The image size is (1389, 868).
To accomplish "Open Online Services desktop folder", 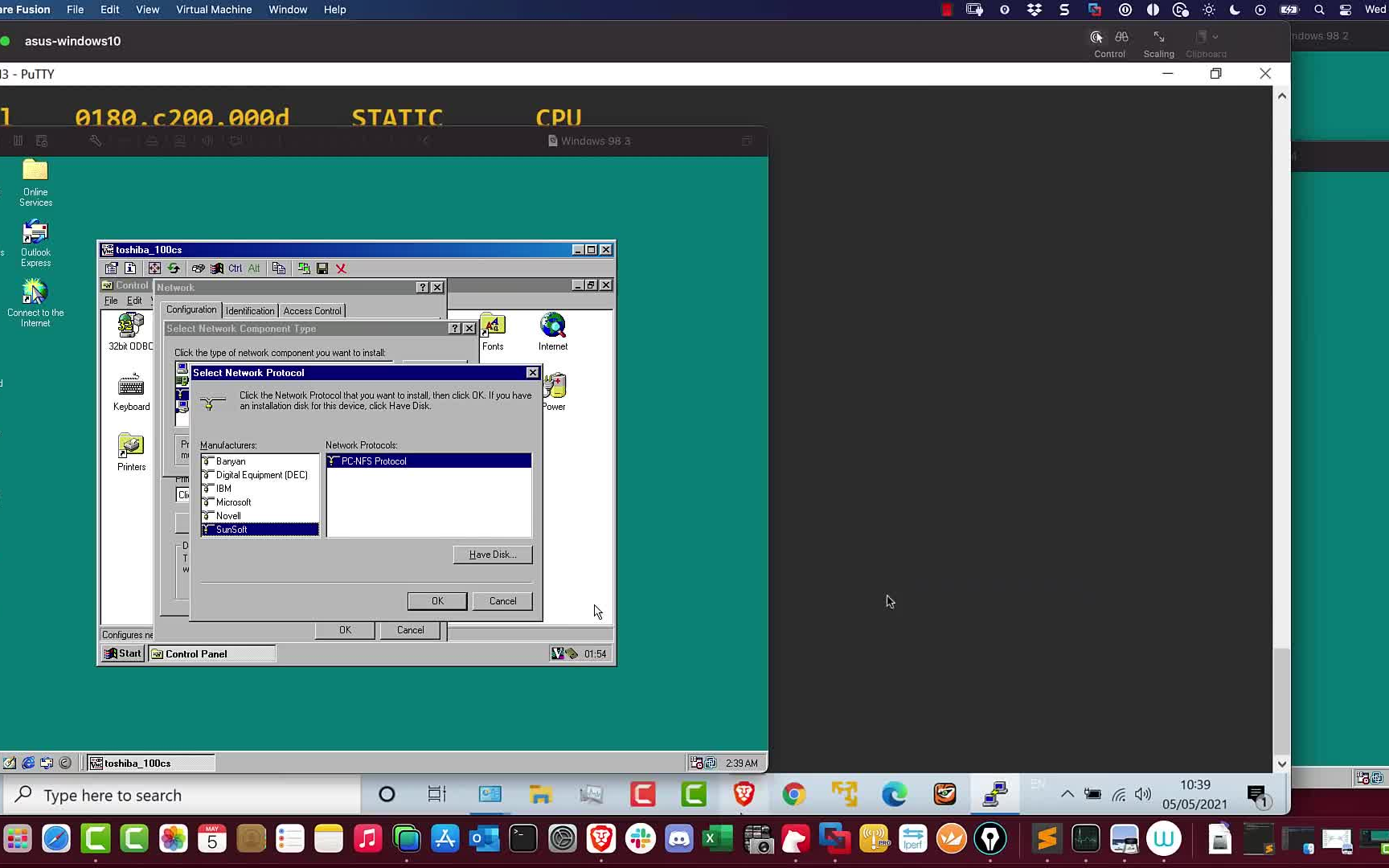I will pos(35,183).
